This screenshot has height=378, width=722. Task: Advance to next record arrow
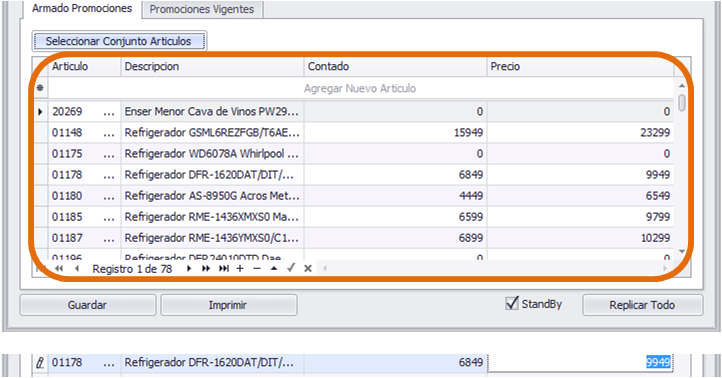point(189,268)
